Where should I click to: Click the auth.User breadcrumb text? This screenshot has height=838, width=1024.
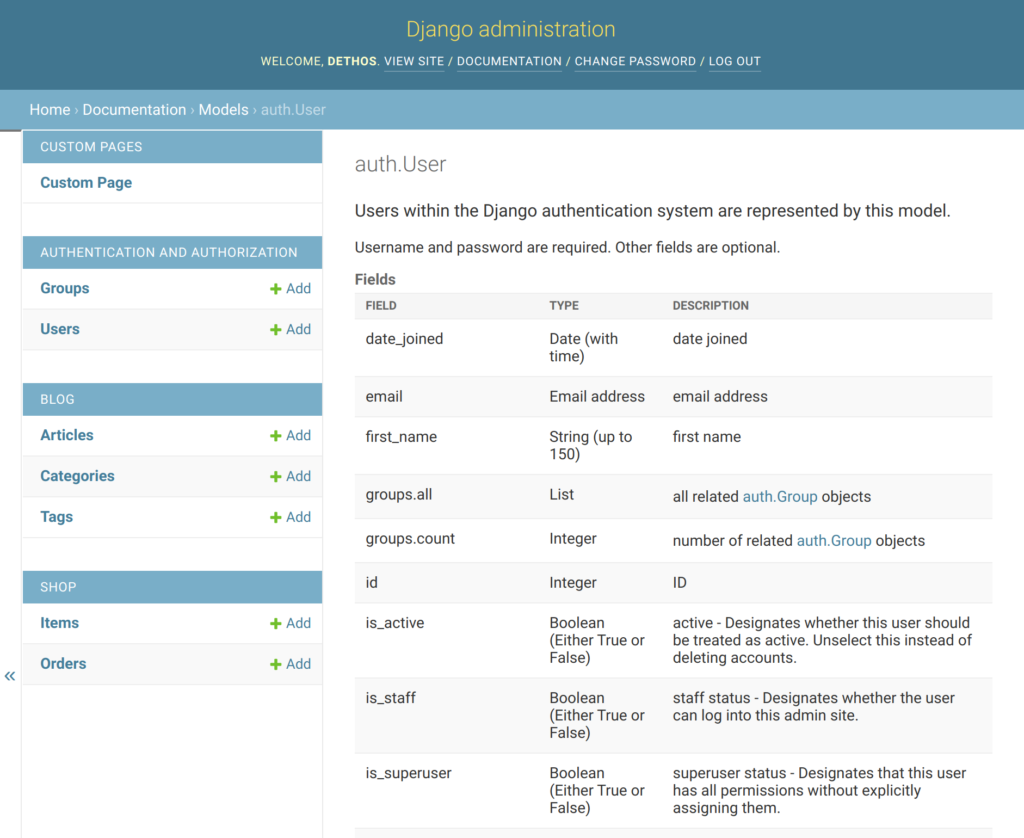tap(293, 110)
